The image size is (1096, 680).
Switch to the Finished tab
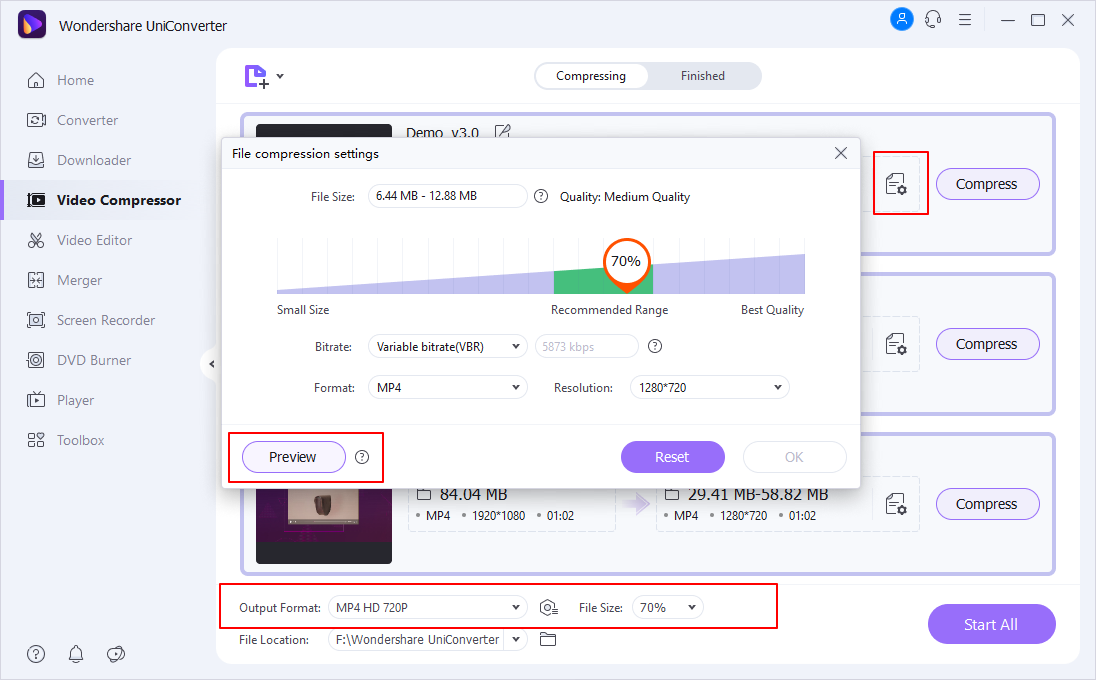pyautogui.click(x=703, y=76)
